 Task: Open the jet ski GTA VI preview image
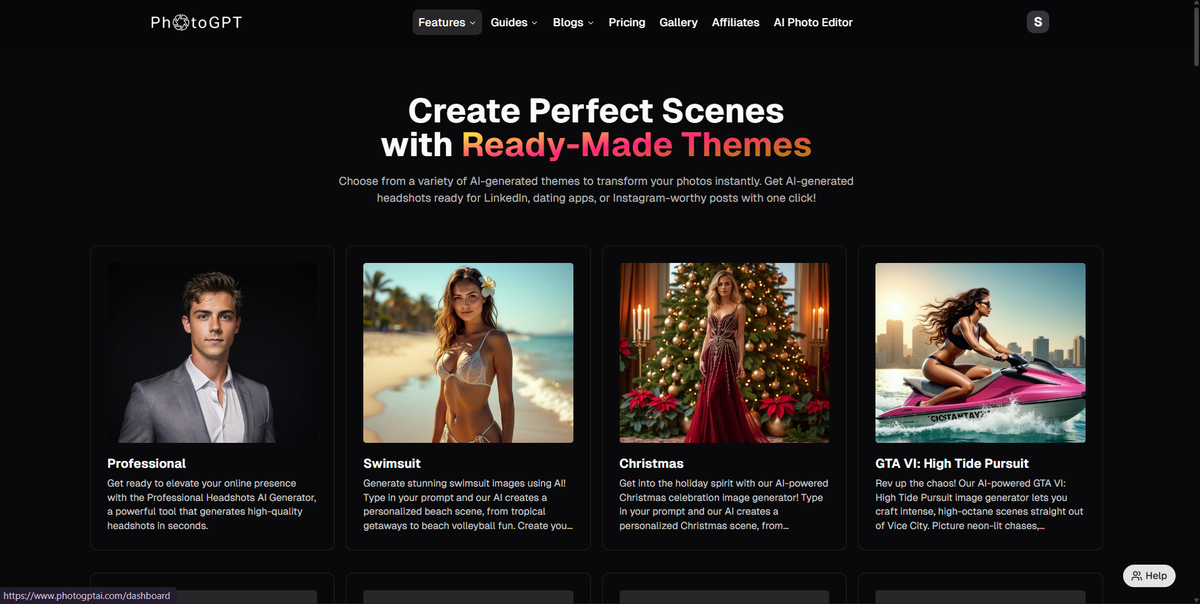tap(980, 352)
